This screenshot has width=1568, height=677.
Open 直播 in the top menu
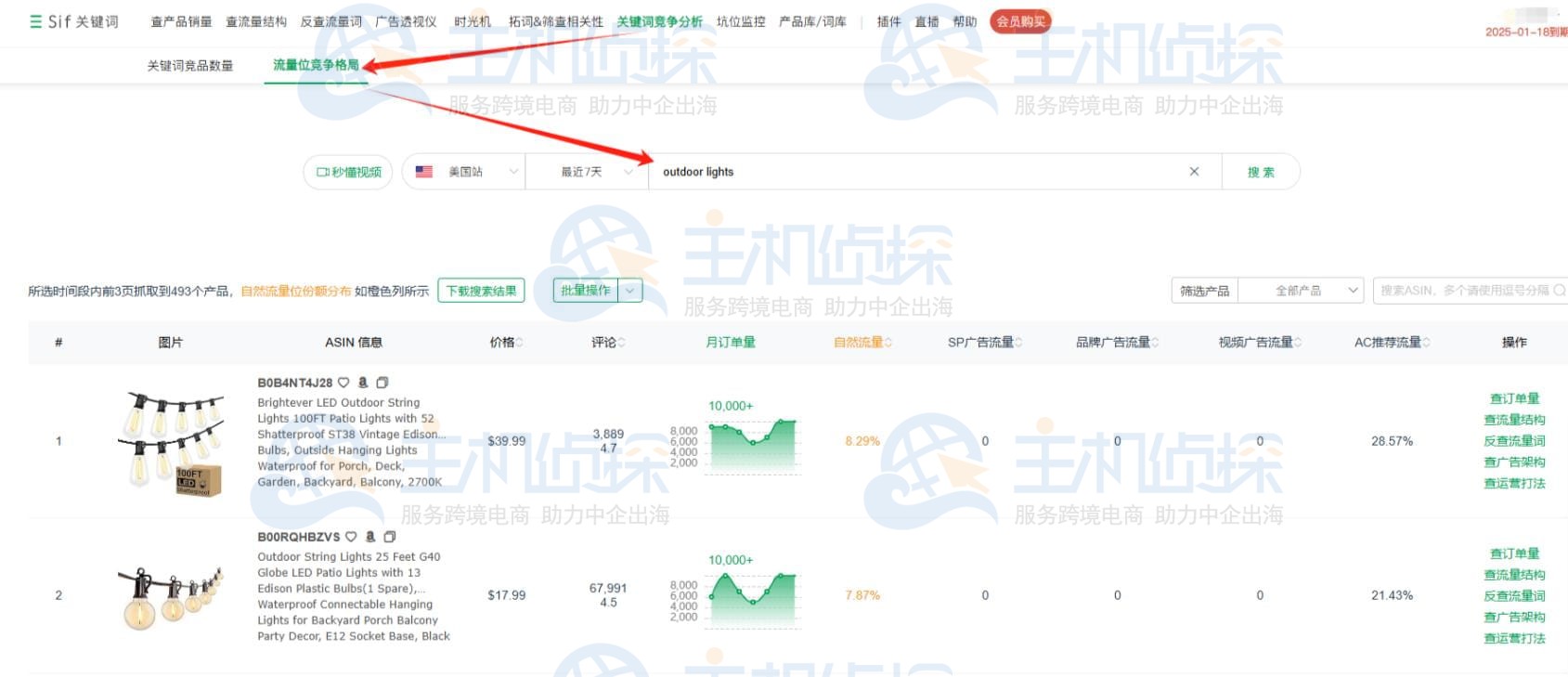927,21
